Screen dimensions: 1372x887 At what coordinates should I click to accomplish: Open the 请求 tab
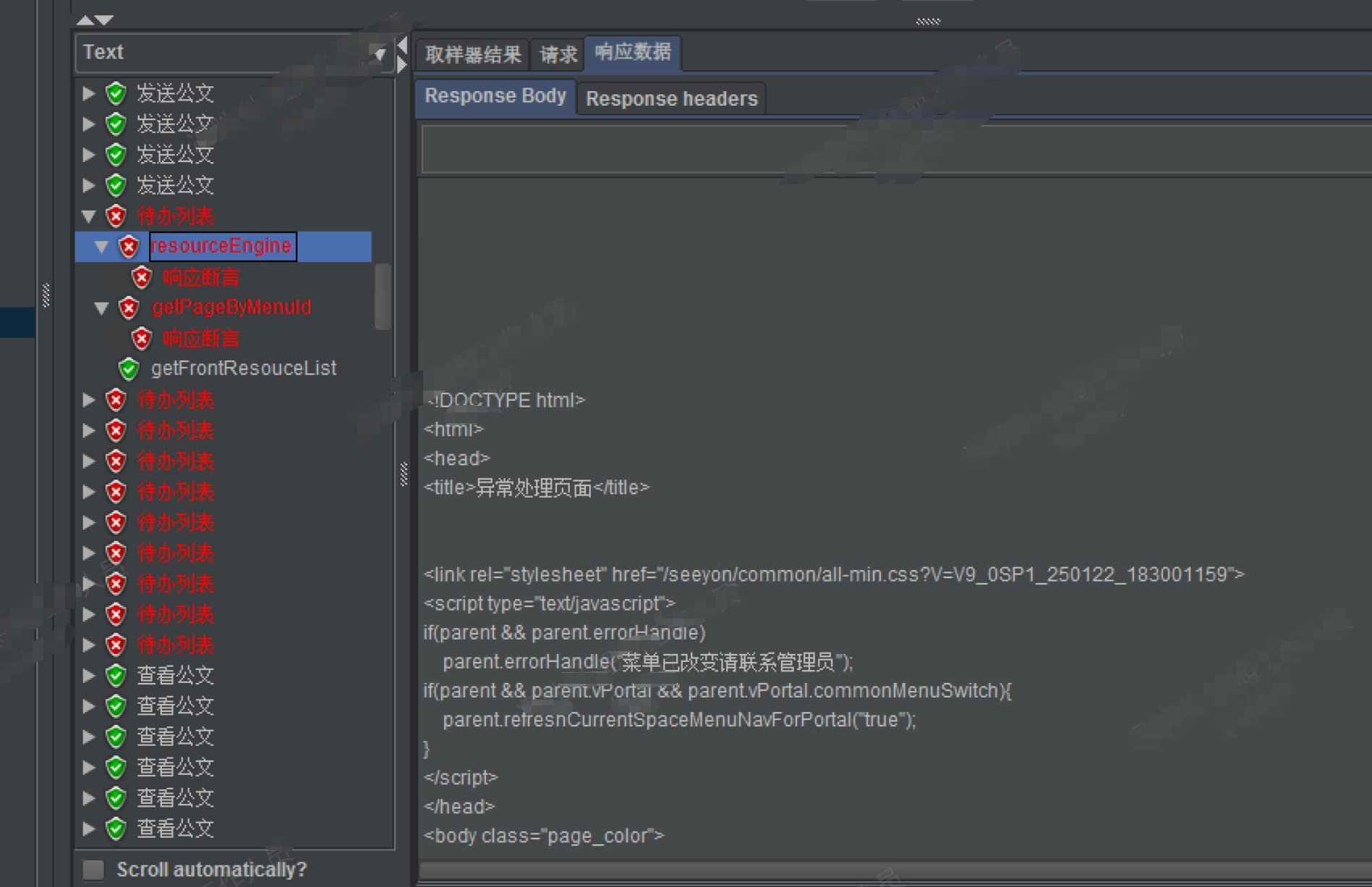558,54
